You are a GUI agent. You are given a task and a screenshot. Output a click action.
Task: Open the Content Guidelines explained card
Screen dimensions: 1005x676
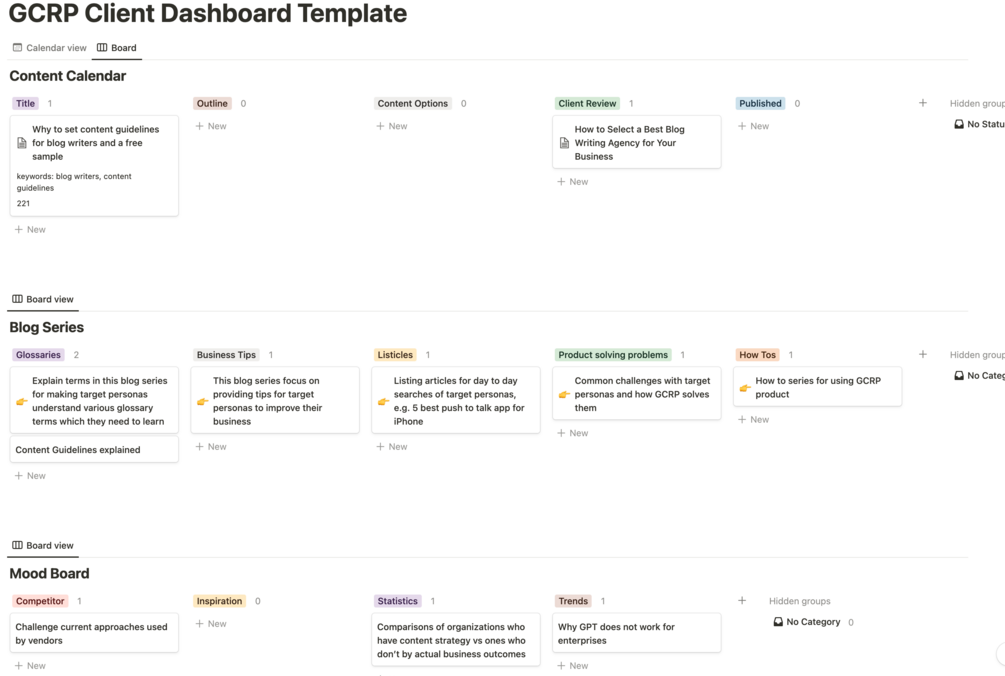click(78, 450)
